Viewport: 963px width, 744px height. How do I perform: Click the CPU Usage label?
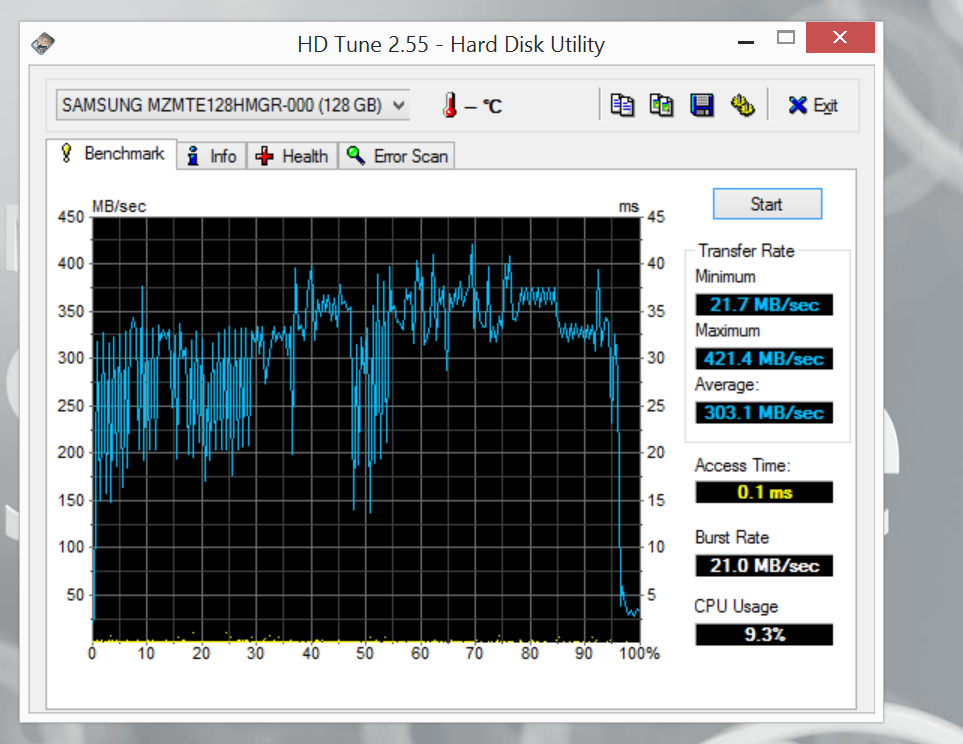click(x=736, y=606)
